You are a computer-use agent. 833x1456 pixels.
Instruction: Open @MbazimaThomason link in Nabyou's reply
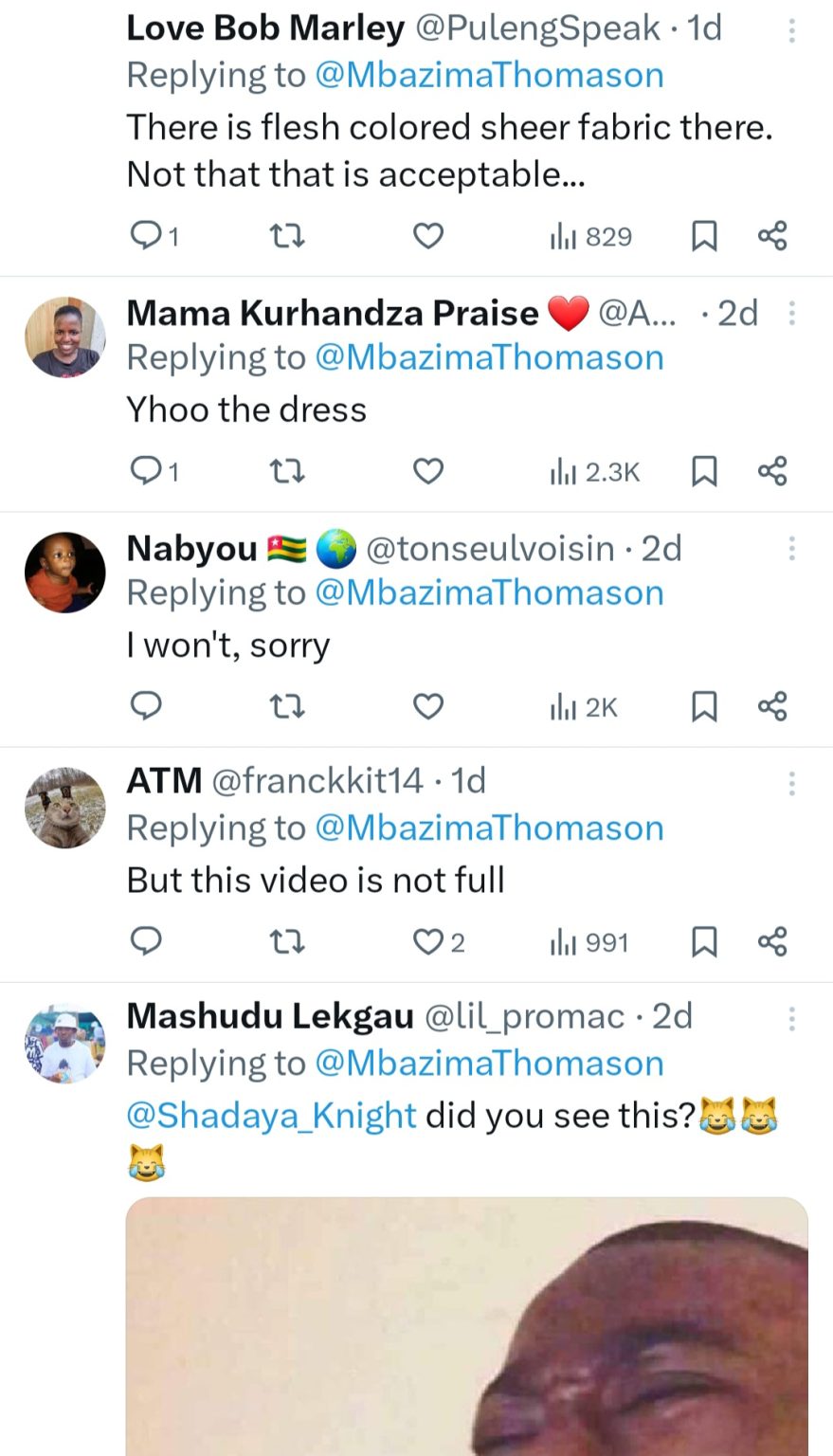[x=489, y=593]
